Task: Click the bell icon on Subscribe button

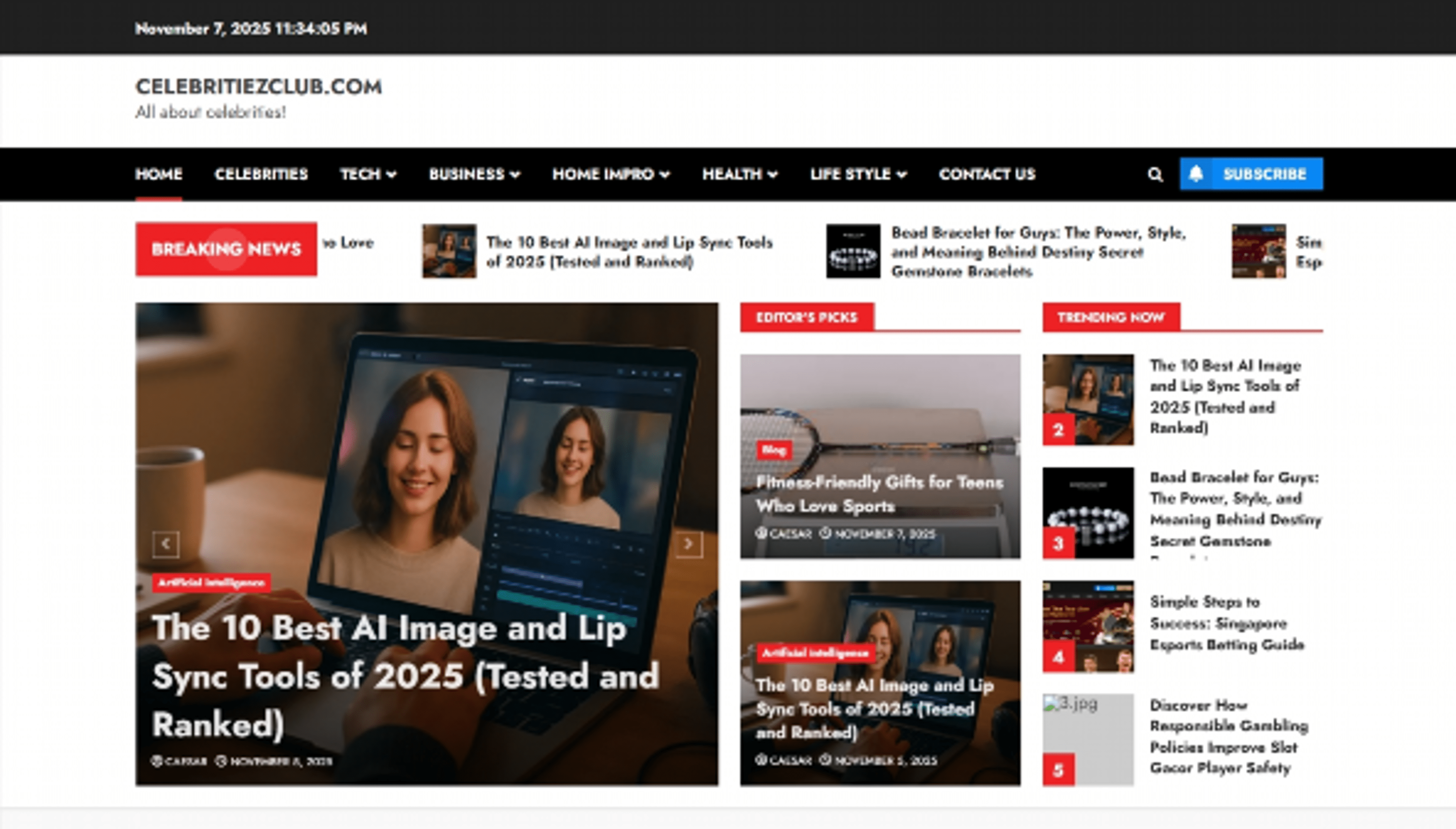Action: click(1196, 174)
